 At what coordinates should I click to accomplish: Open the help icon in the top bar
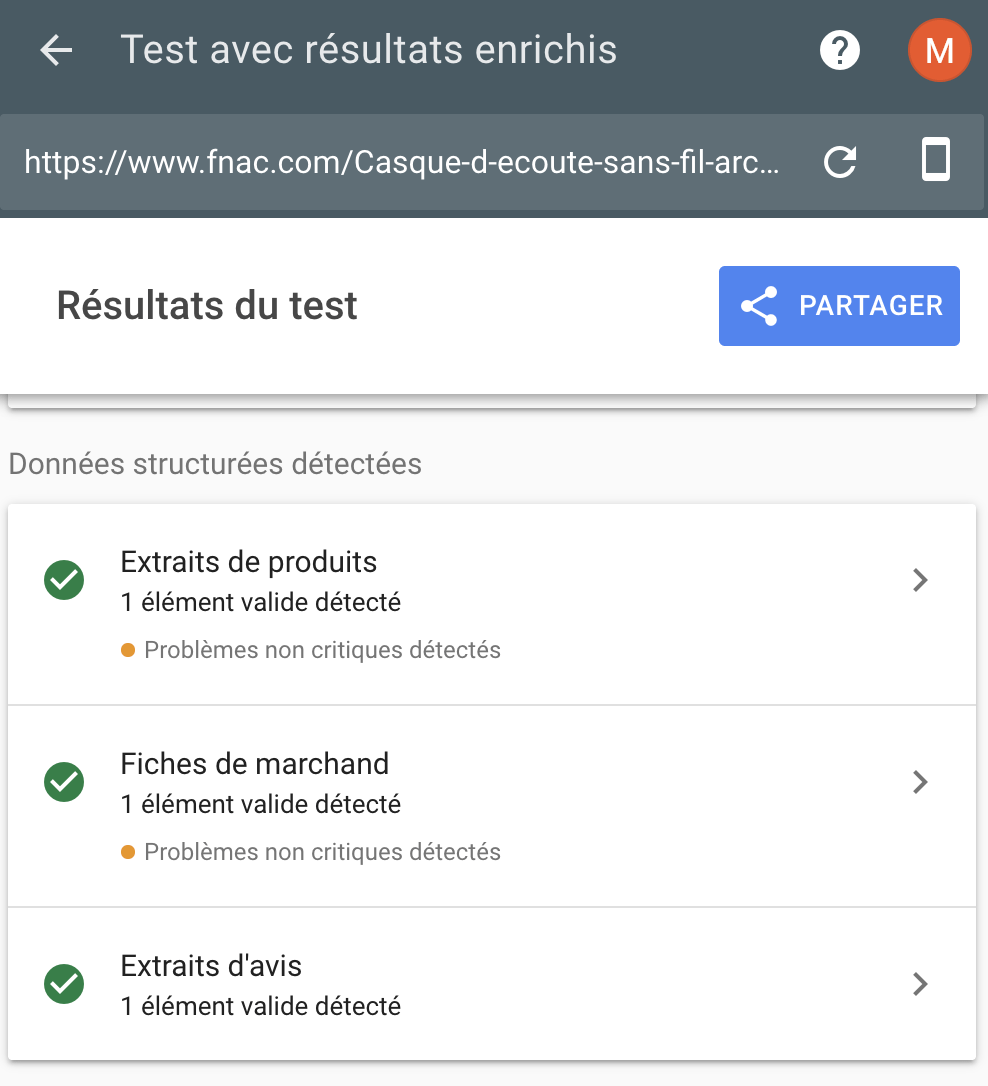pos(839,50)
